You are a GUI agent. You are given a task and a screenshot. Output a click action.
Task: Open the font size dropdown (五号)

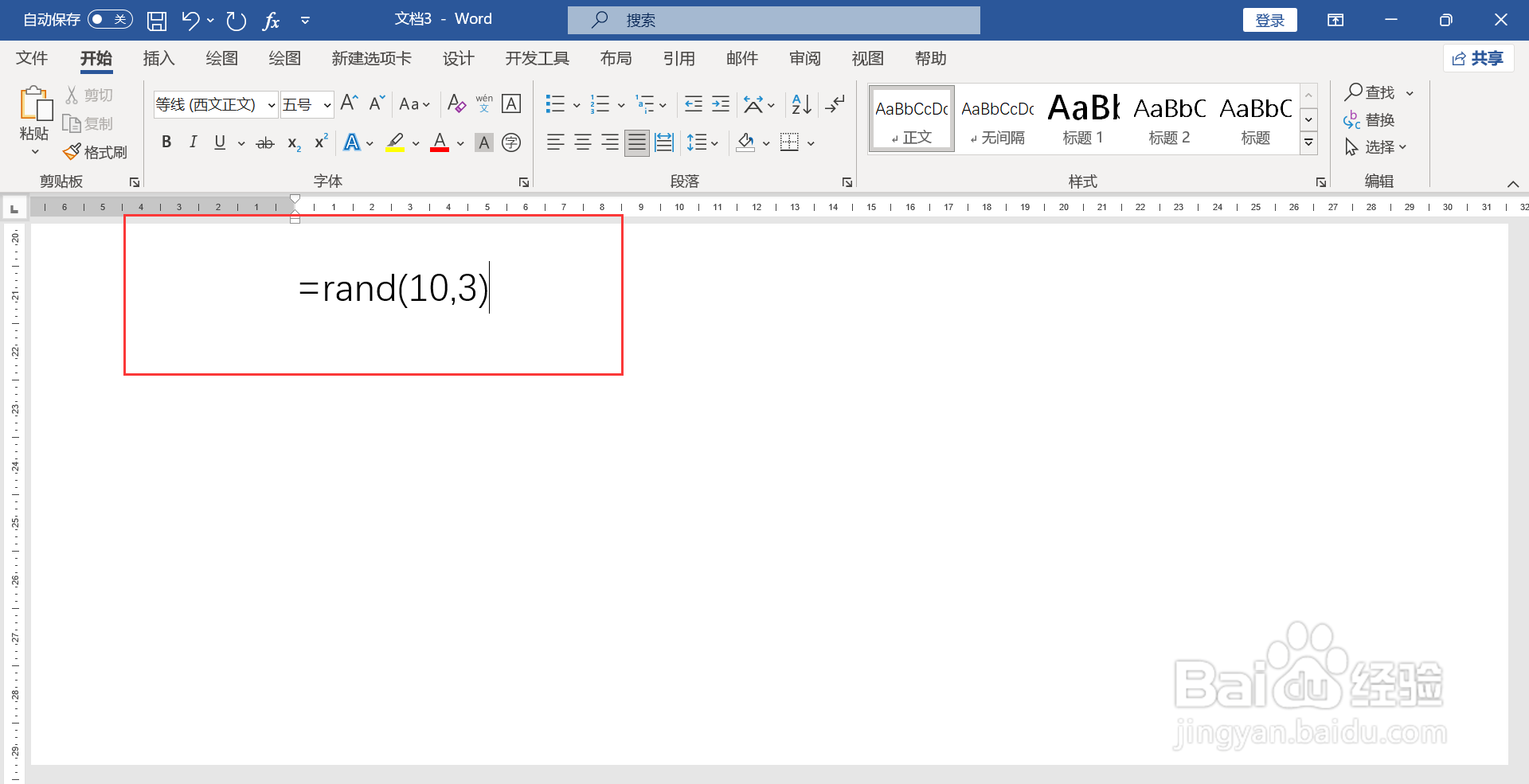click(327, 105)
